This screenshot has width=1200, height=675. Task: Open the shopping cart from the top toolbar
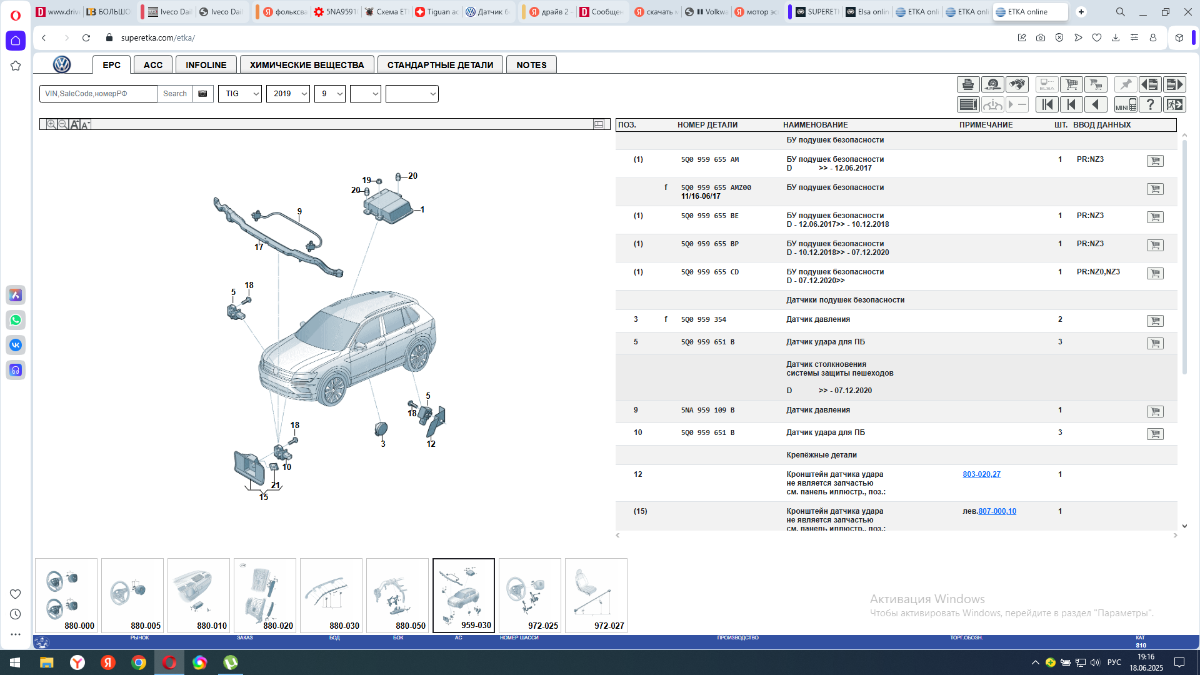(x=1071, y=84)
